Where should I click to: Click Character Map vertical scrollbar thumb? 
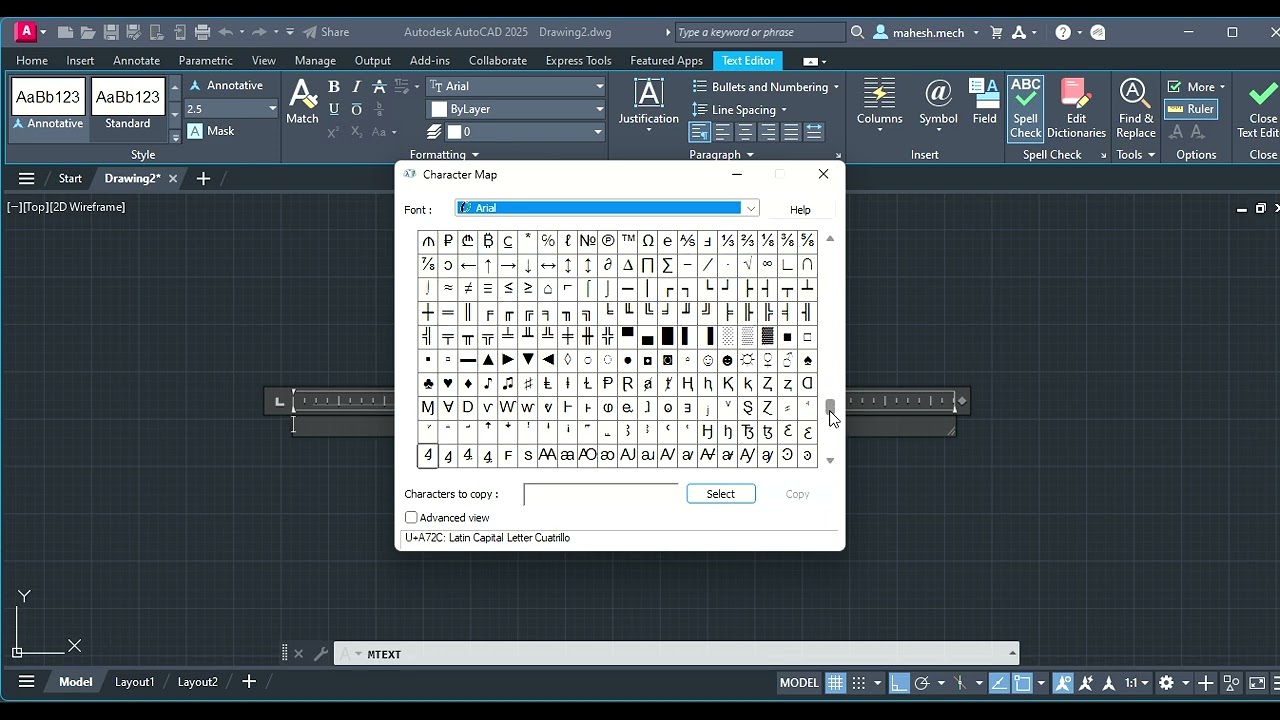point(830,406)
